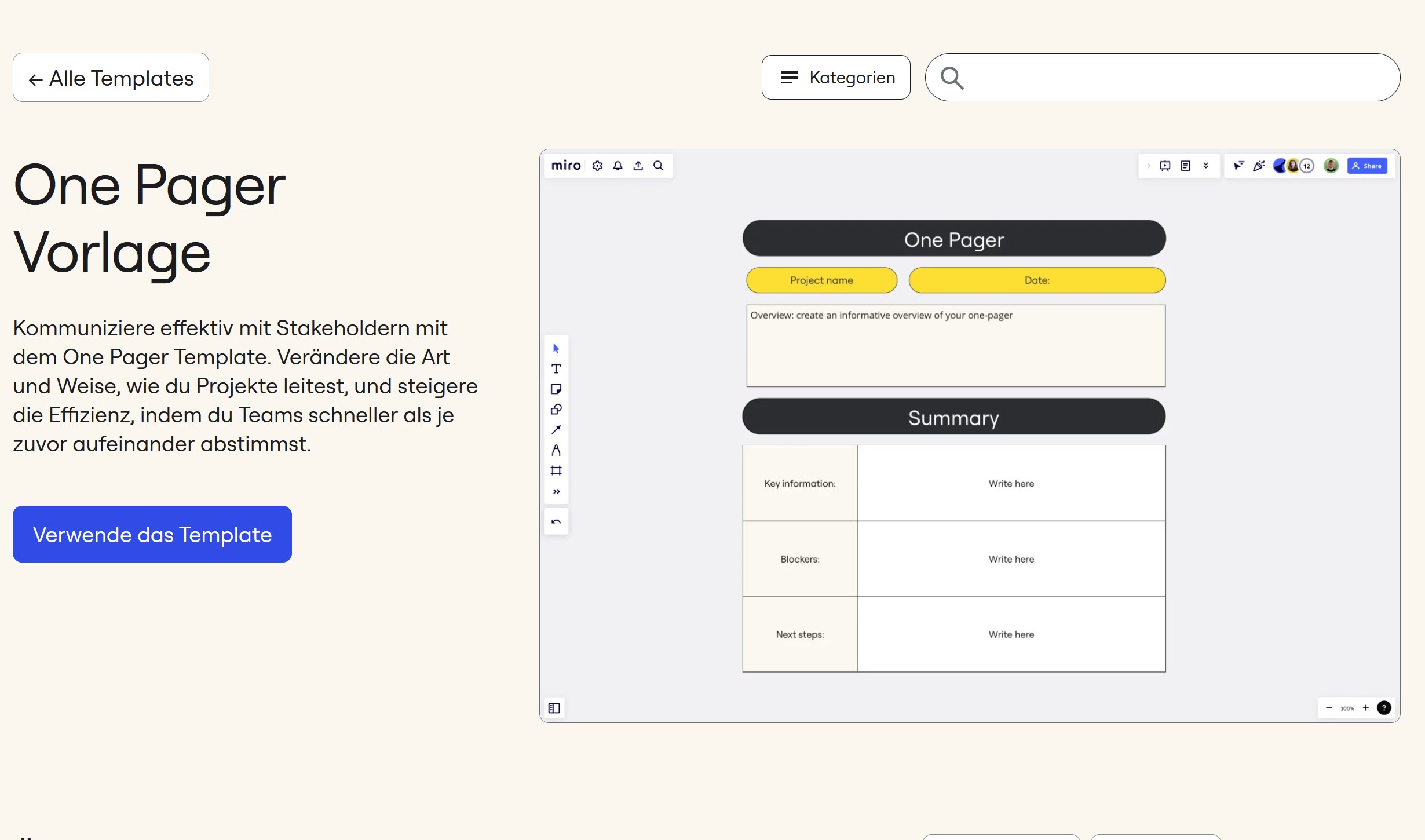The width and height of the screenshot is (1425, 840).
Task: Open the help question mark button
Action: pos(1384,708)
